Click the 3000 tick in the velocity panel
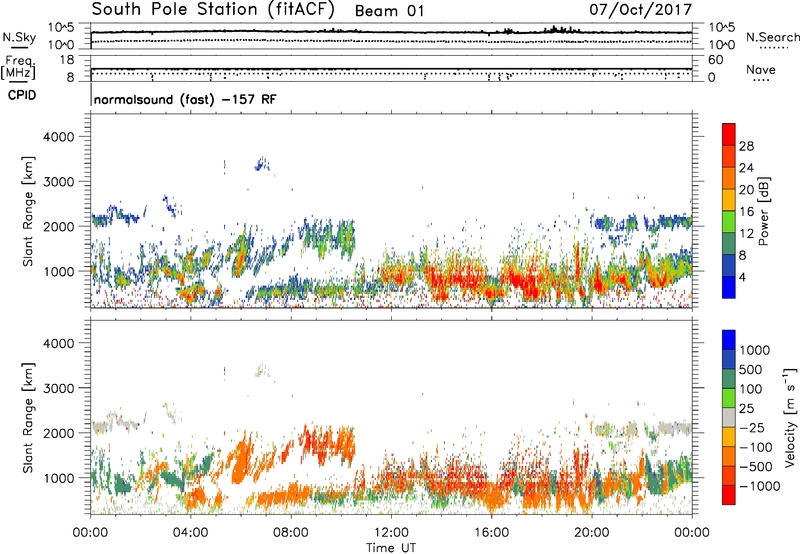Screen dimensions: 800x554 pyautogui.click(x=58, y=388)
